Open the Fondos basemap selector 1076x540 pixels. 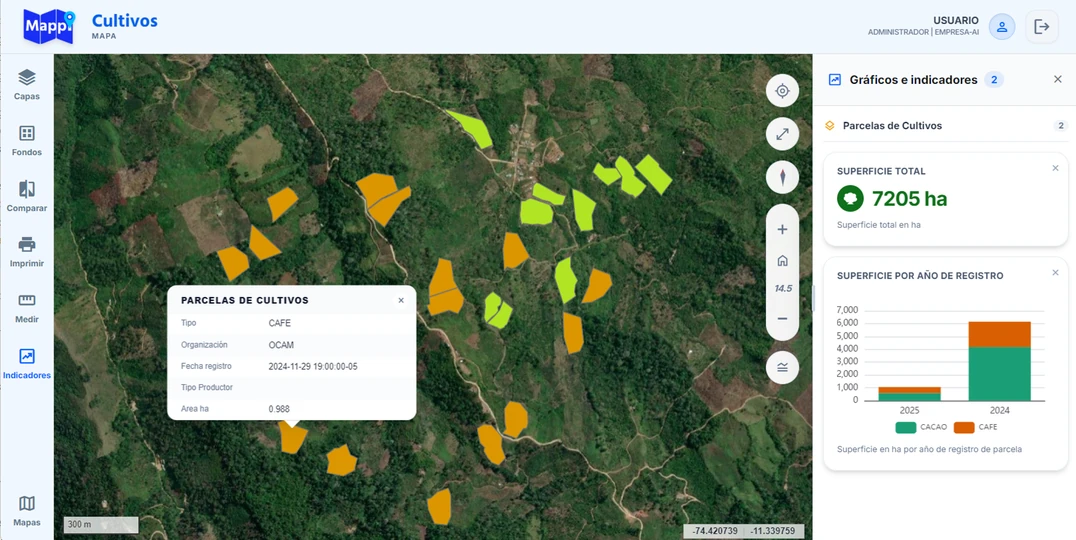click(27, 141)
